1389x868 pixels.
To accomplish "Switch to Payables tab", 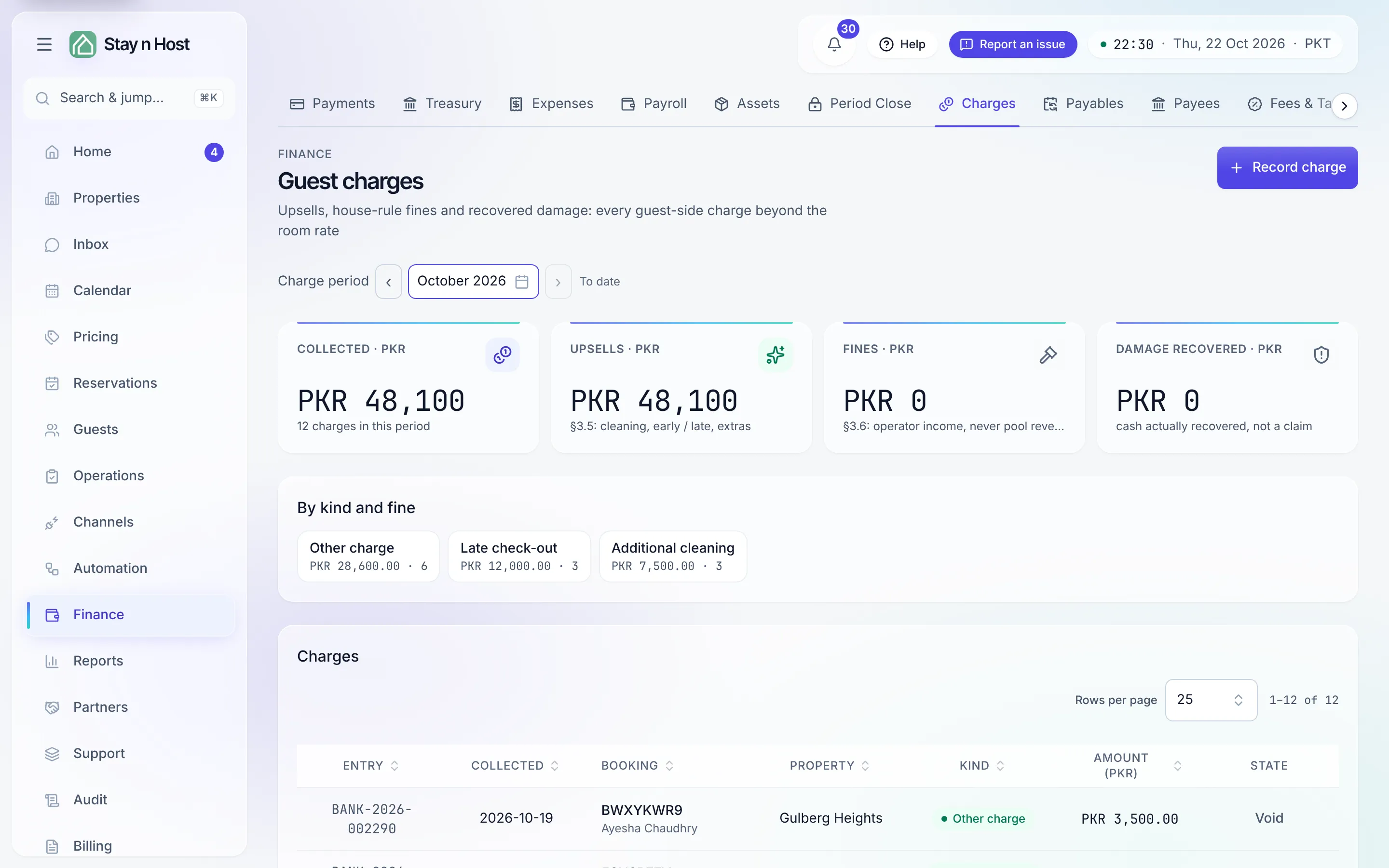I will [x=1083, y=104].
